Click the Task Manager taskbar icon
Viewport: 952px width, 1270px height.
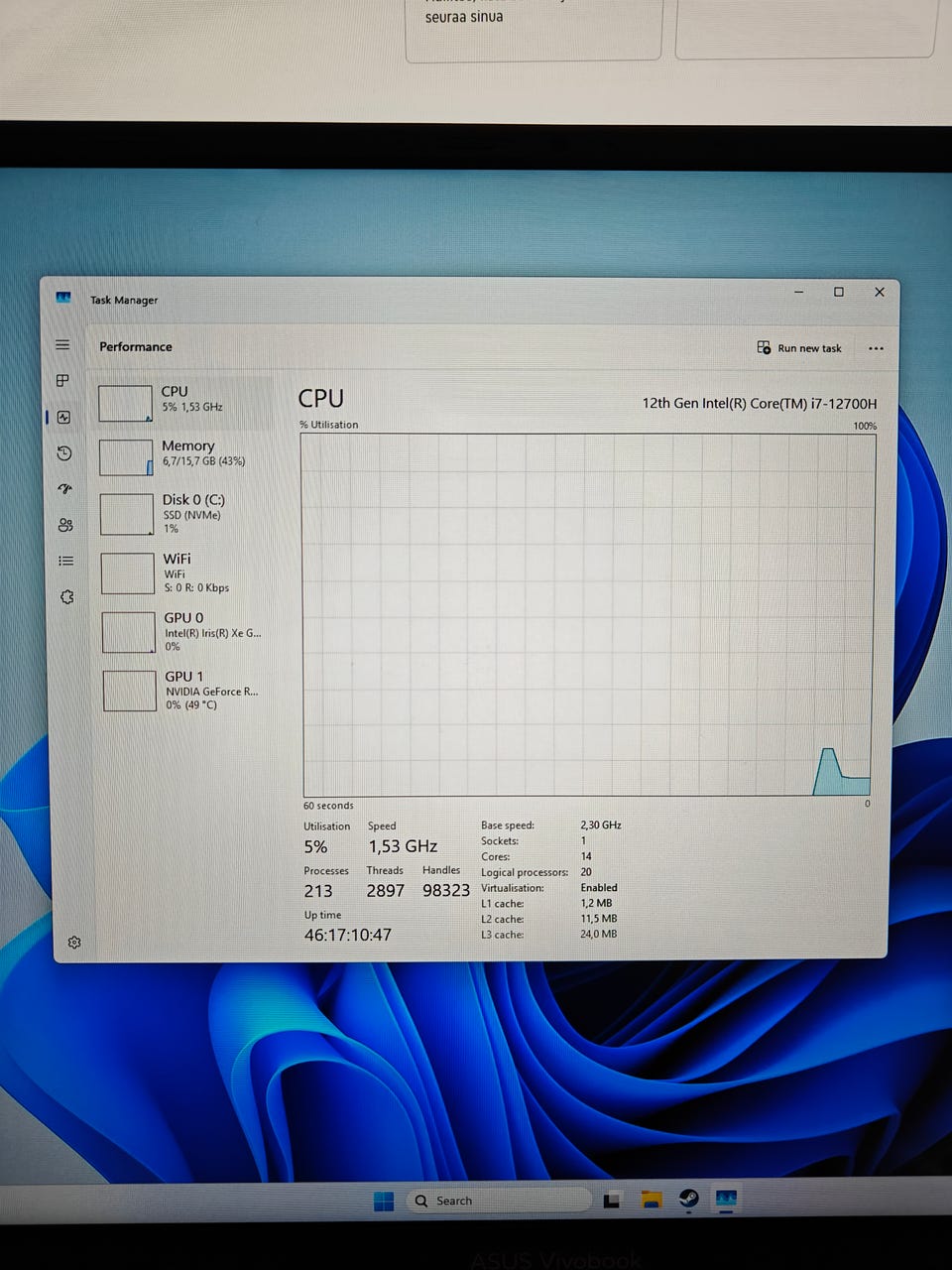pos(726,1200)
